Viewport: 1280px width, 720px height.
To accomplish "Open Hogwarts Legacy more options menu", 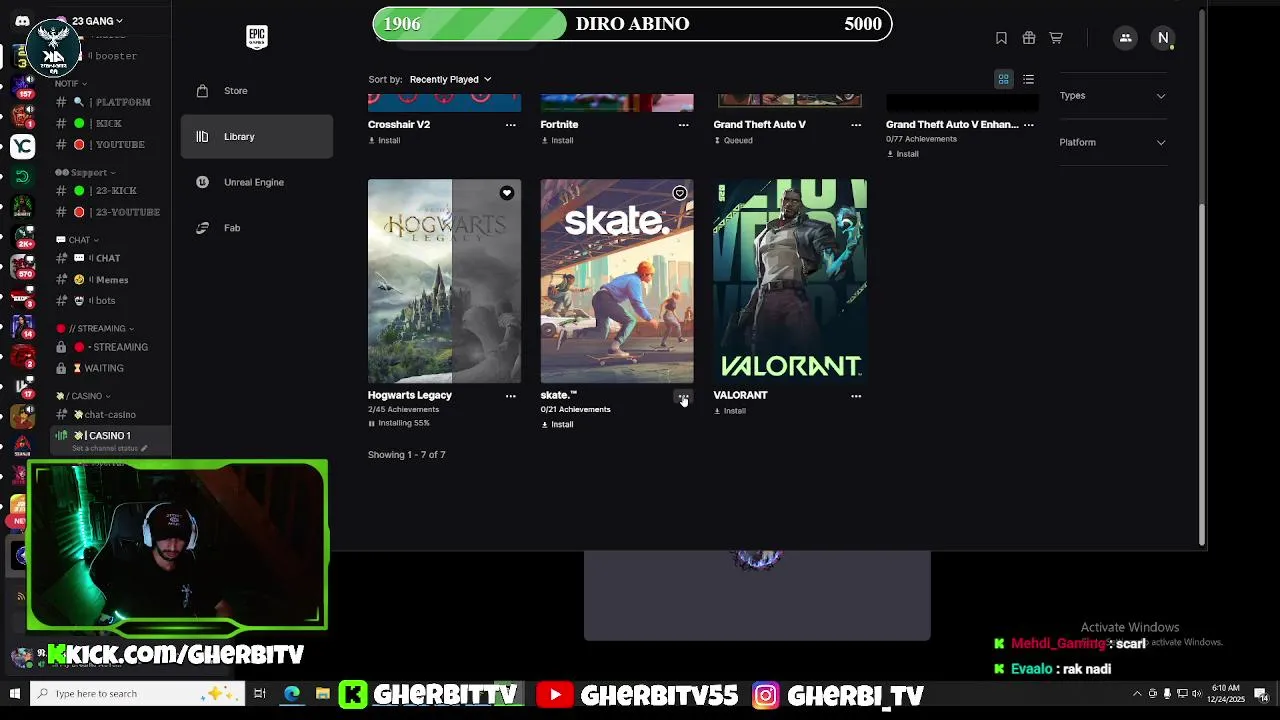I will (x=510, y=396).
